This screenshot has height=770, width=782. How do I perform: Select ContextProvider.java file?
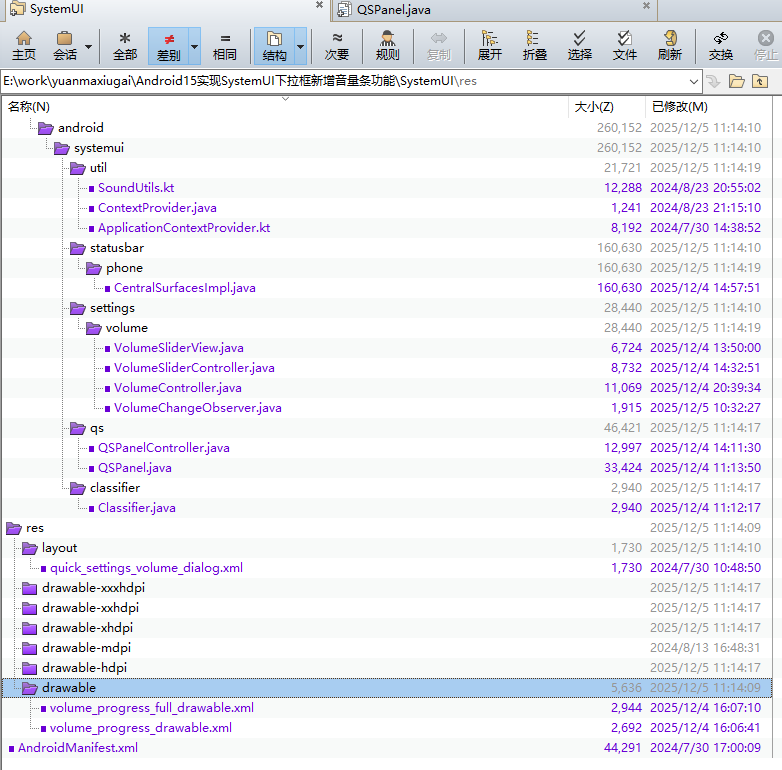click(157, 208)
